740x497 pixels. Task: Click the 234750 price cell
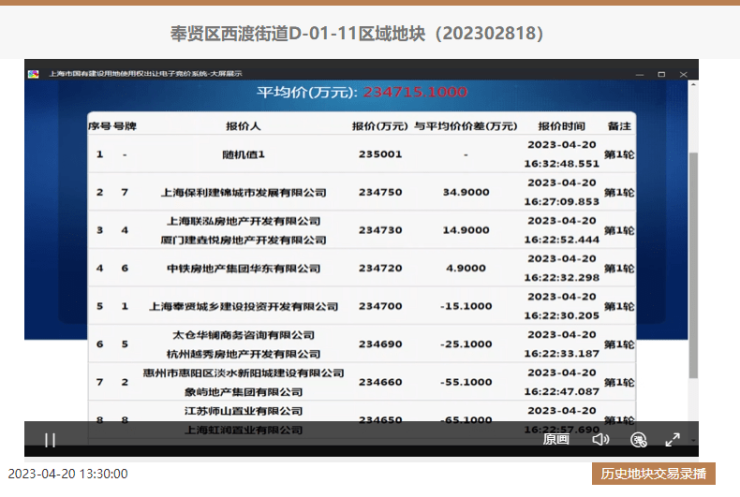(380, 193)
